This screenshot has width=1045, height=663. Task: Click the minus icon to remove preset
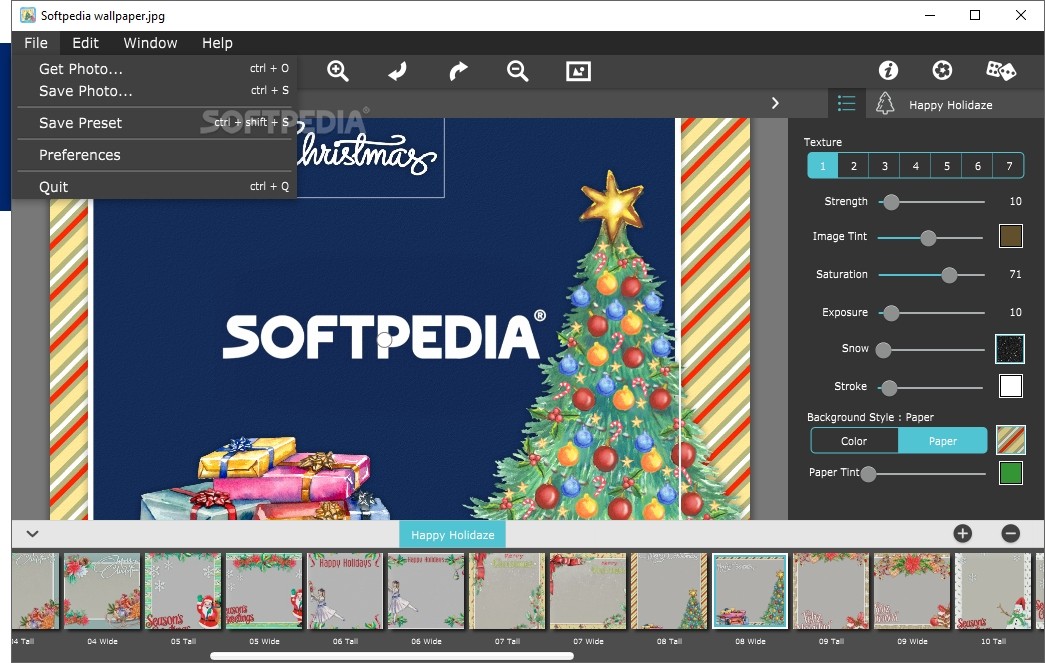1010,533
